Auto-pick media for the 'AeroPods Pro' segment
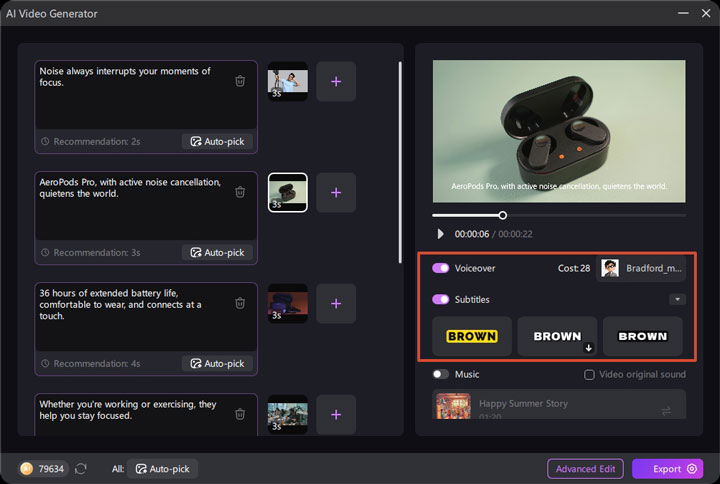This screenshot has height=484, width=720. (217, 253)
